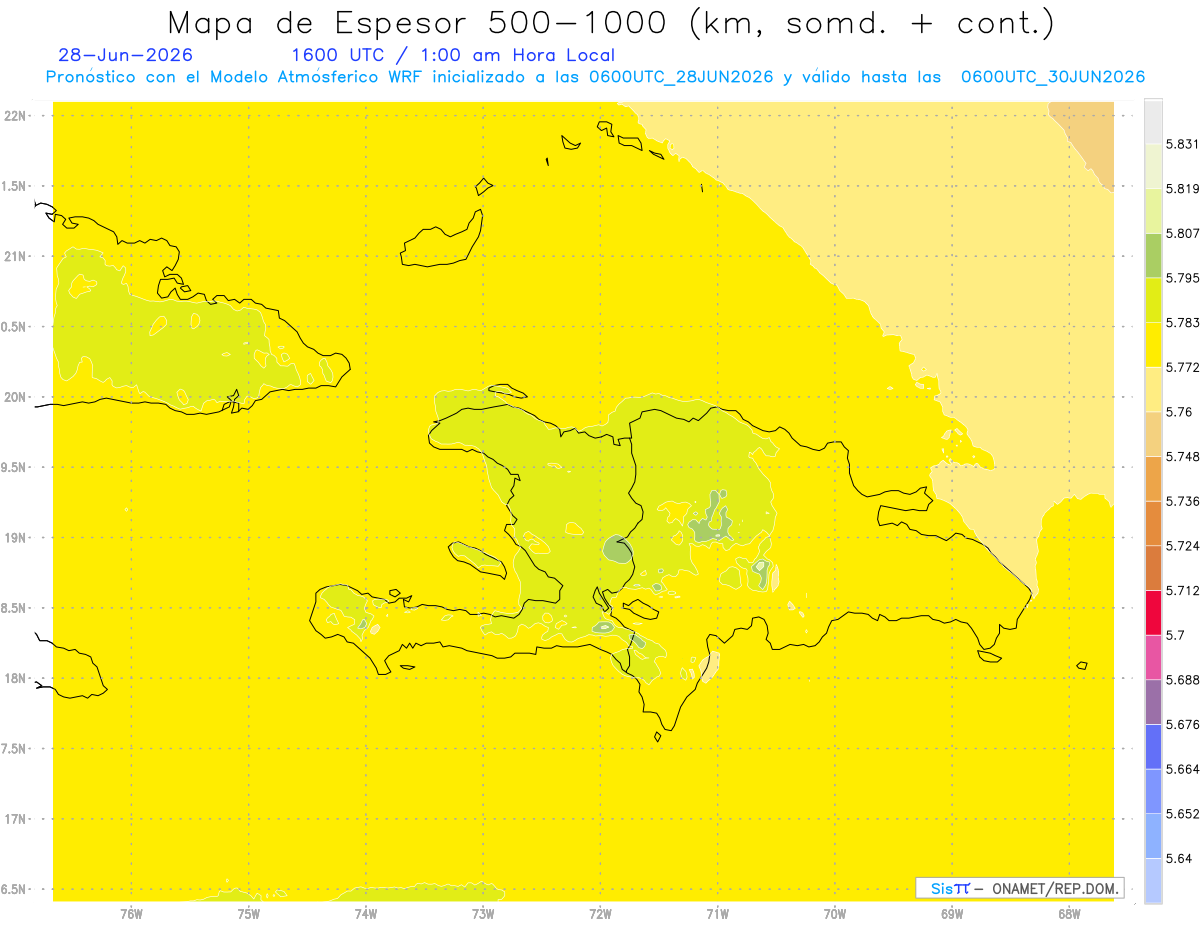
Task: Select the pink legend swatch between 5.688 and 5.7
Action: pos(1153,657)
